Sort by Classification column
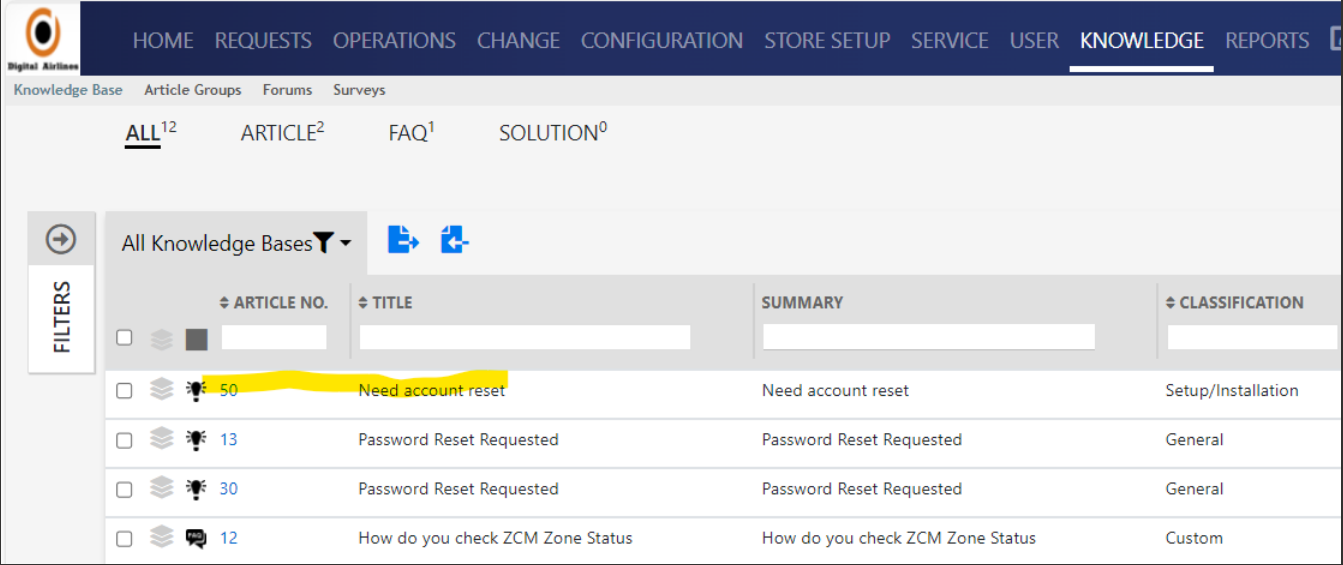1343x565 pixels. point(1235,302)
